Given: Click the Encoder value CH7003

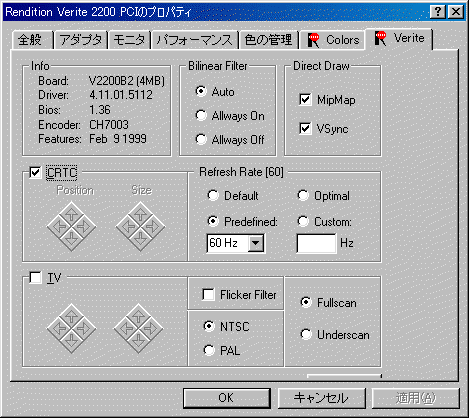Looking at the screenshot, I should coord(109,125).
